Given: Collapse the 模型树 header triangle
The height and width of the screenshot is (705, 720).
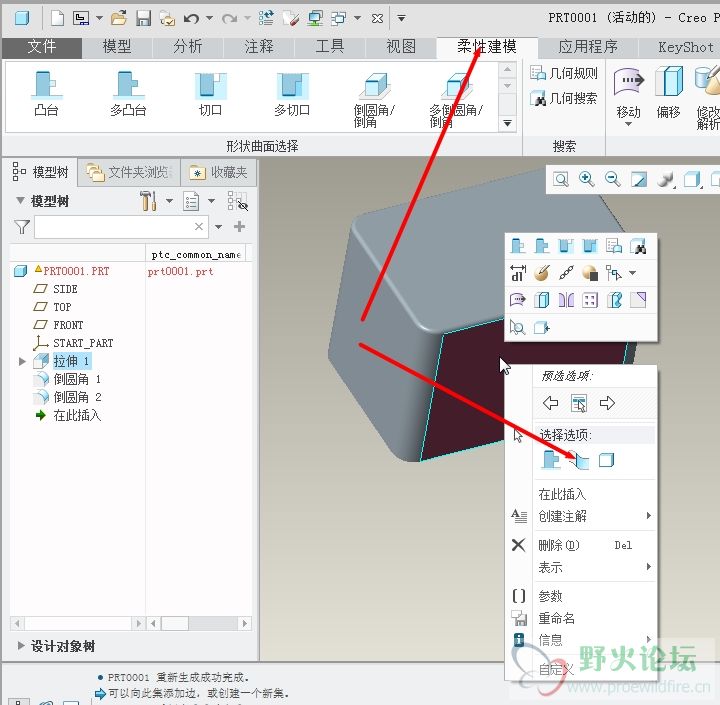Looking at the screenshot, I should (20, 200).
